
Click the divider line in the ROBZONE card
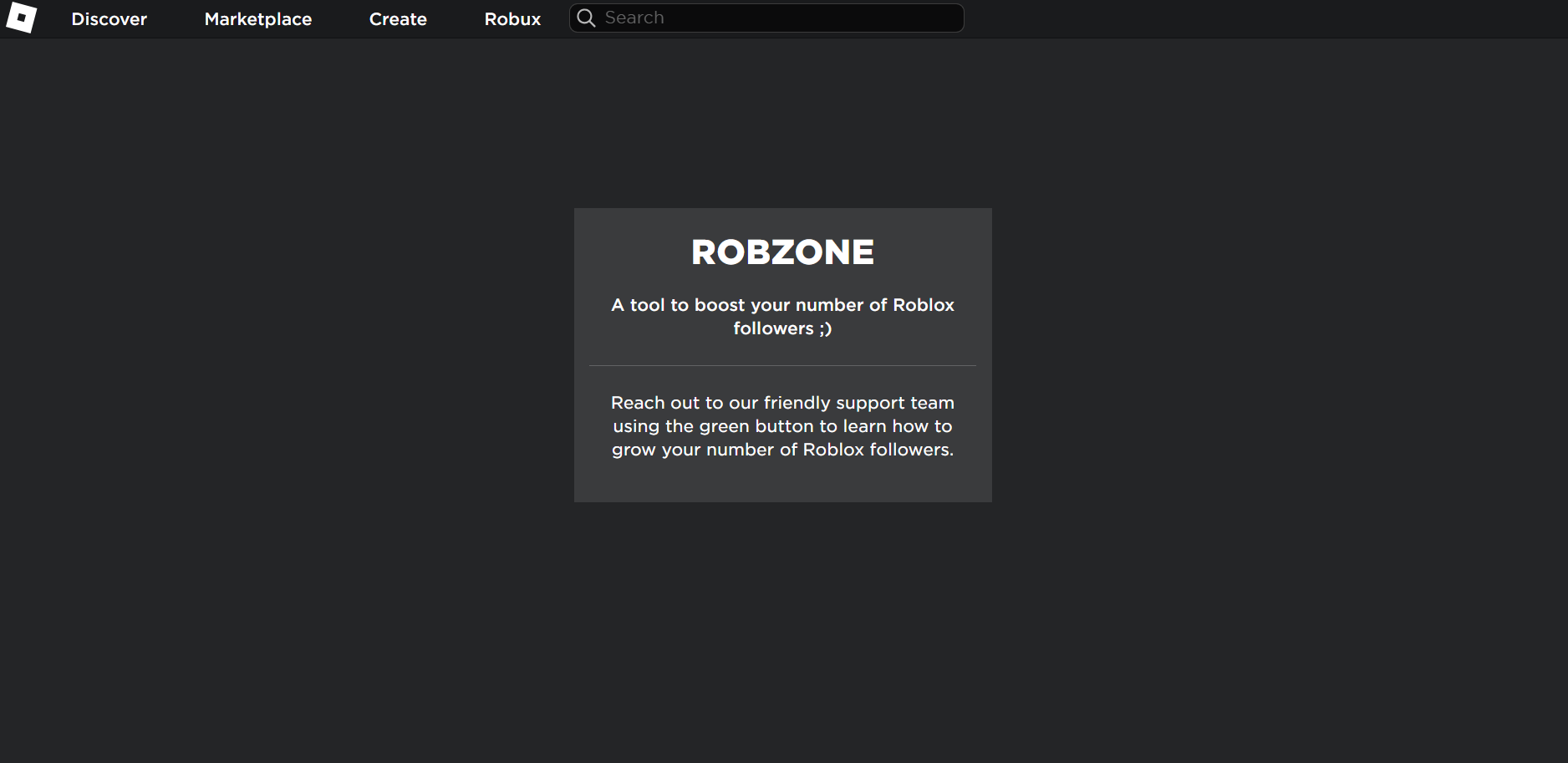point(782,365)
